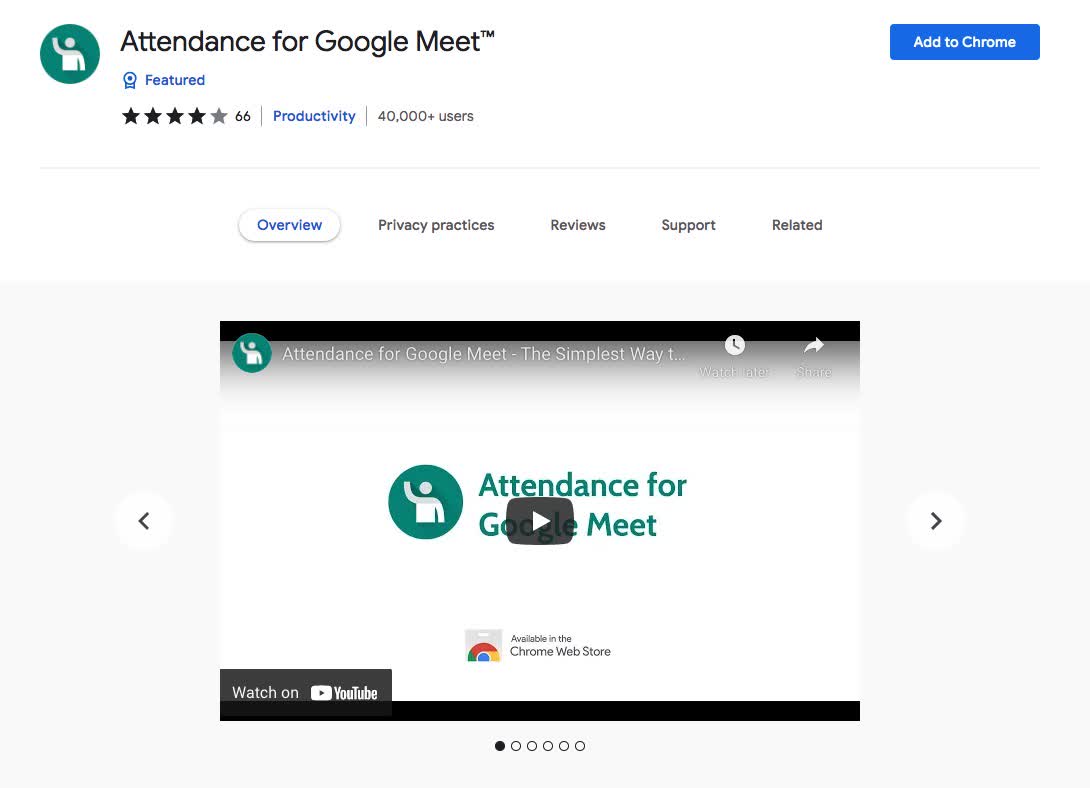
Task: Click the star rating icons
Action: tap(174, 116)
